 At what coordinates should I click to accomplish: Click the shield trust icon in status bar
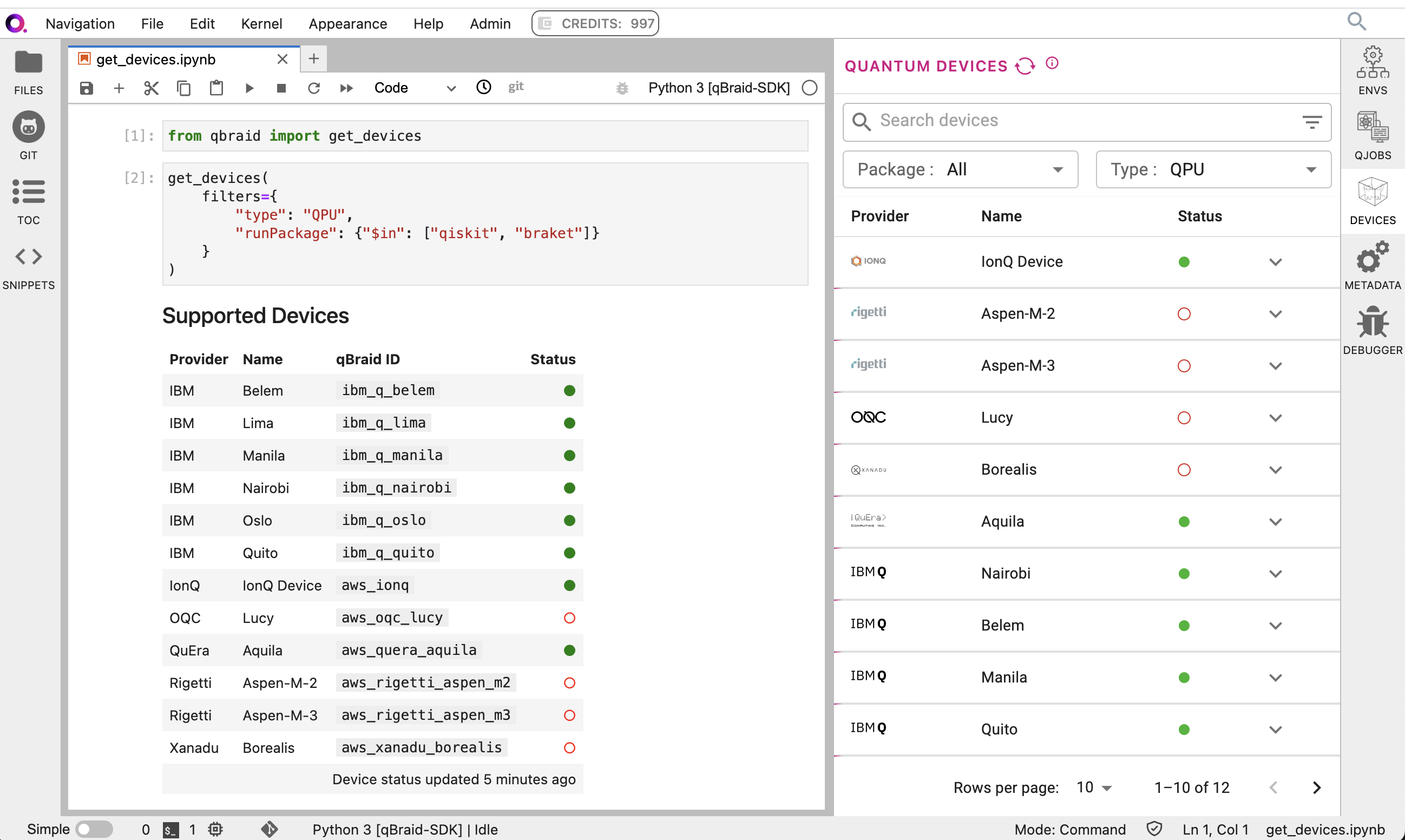pos(1154,829)
